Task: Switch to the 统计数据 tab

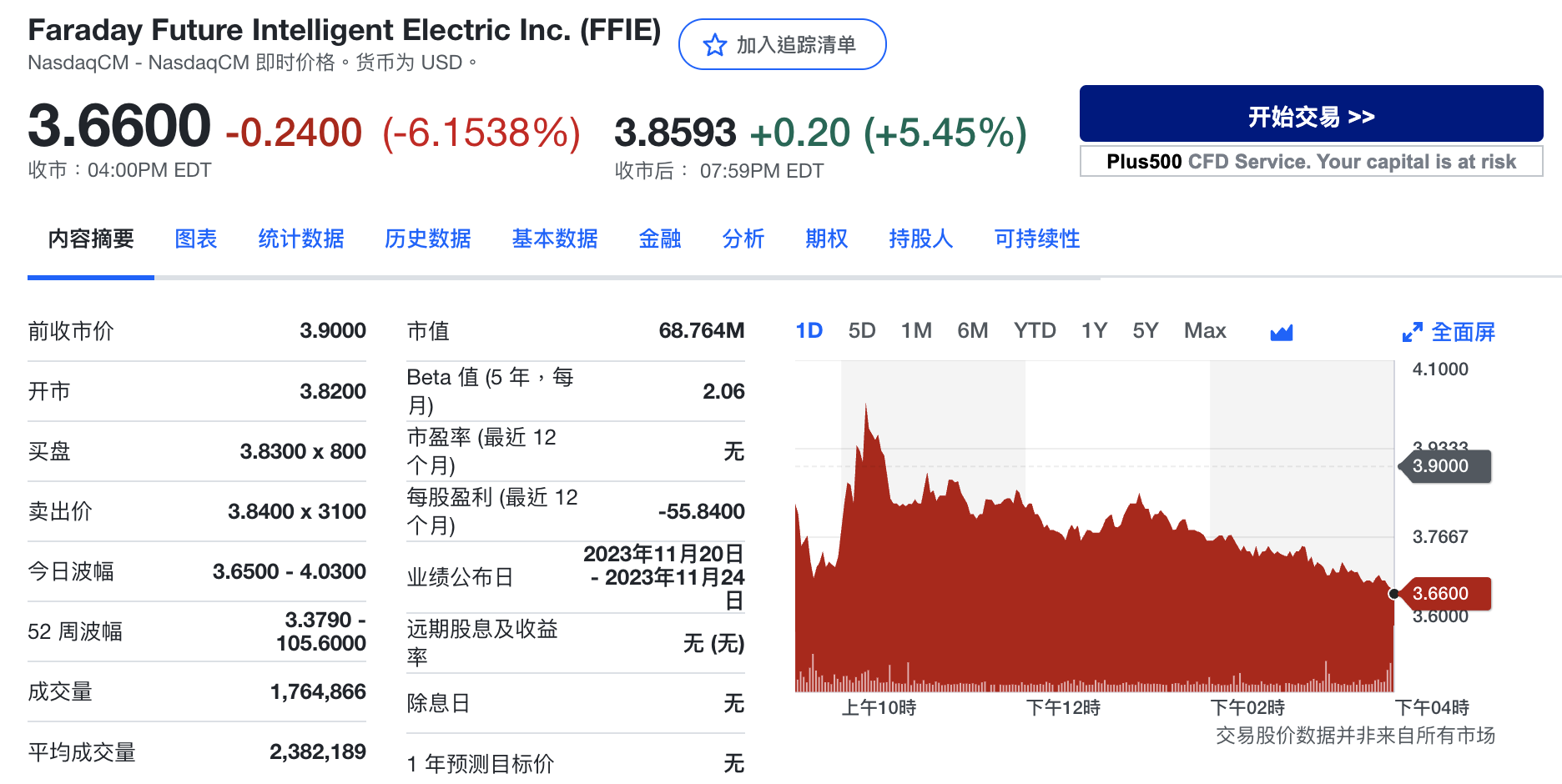Action: click(300, 239)
